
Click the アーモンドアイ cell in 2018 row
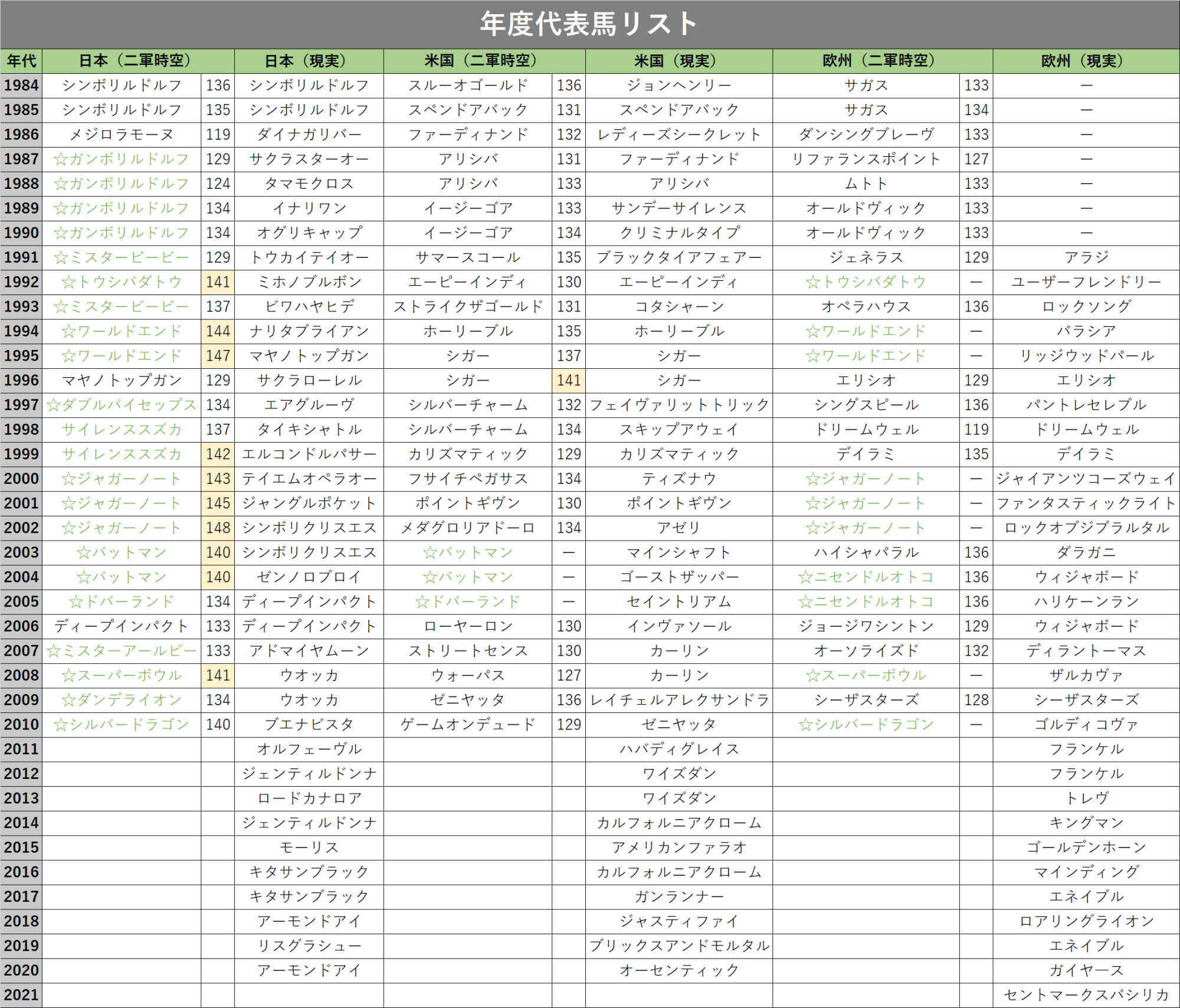pyautogui.click(x=309, y=921)
